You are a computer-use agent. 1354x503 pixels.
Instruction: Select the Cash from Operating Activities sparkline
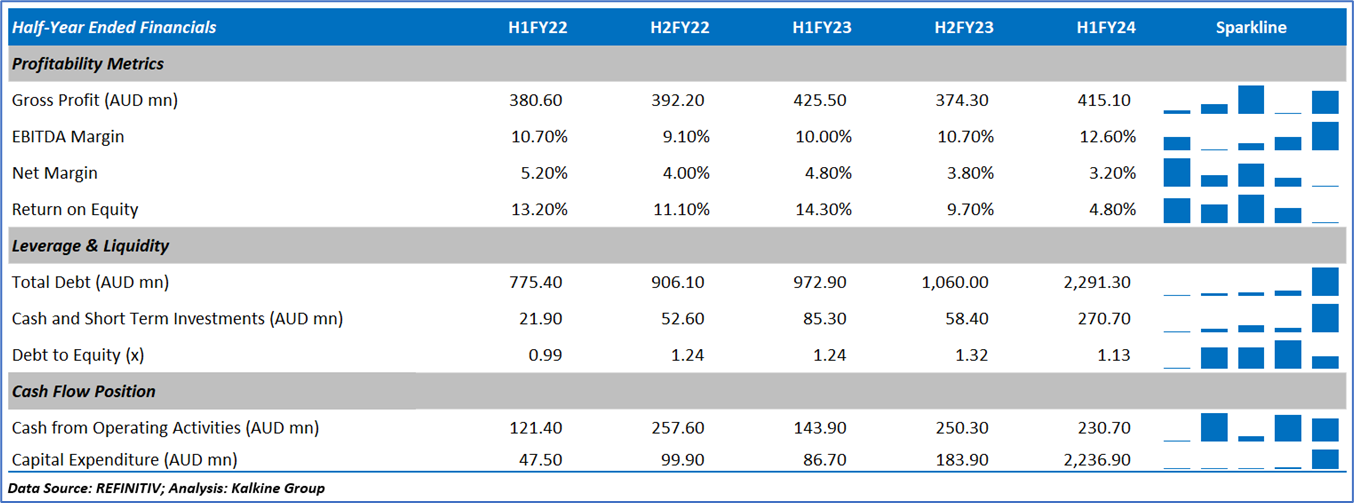click(x=1251, y=428)
